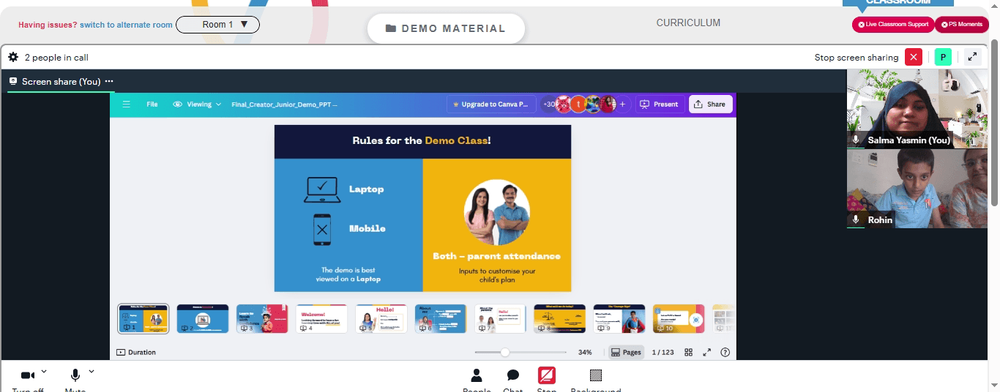Open the call settings gear icon
This screenshot has width=1000, height=392.
coord(13,57)
